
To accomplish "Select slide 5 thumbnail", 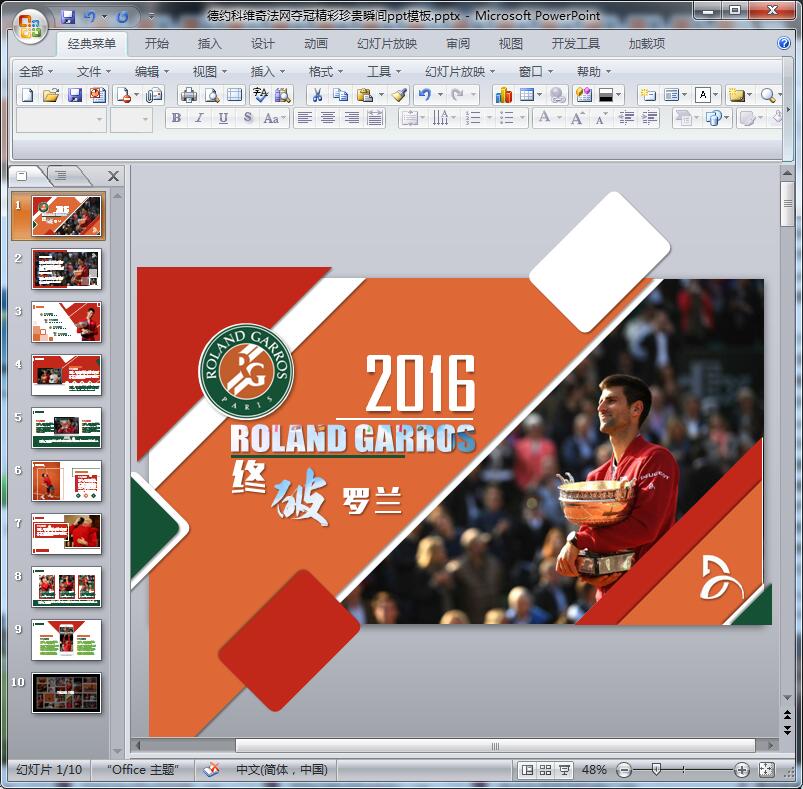I will (67, 428).
